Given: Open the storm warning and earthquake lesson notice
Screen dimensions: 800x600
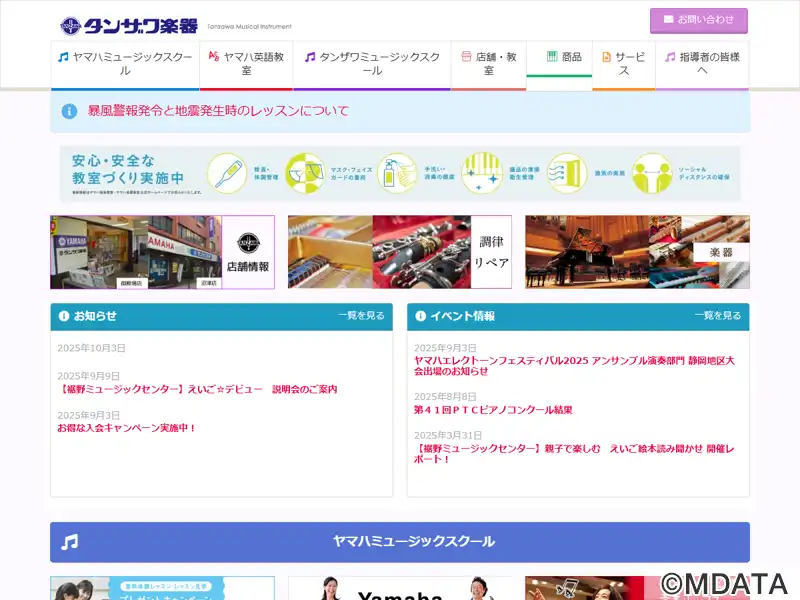Looking at the screenshot, I should 218,111.
